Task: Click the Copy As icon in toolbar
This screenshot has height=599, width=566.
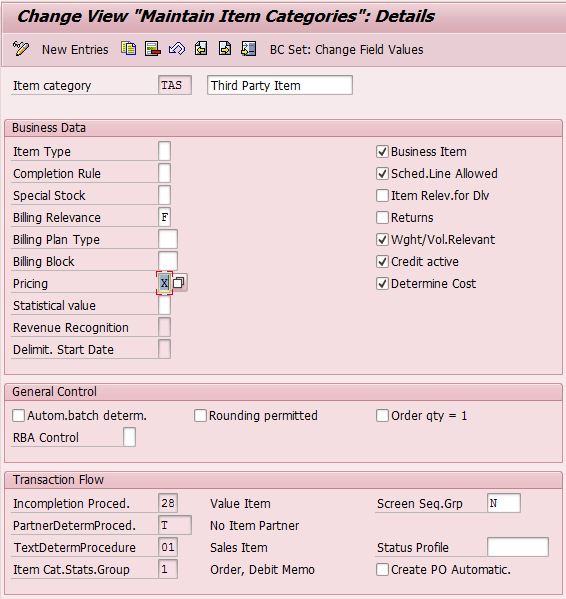Action: (x=129, y=49)
